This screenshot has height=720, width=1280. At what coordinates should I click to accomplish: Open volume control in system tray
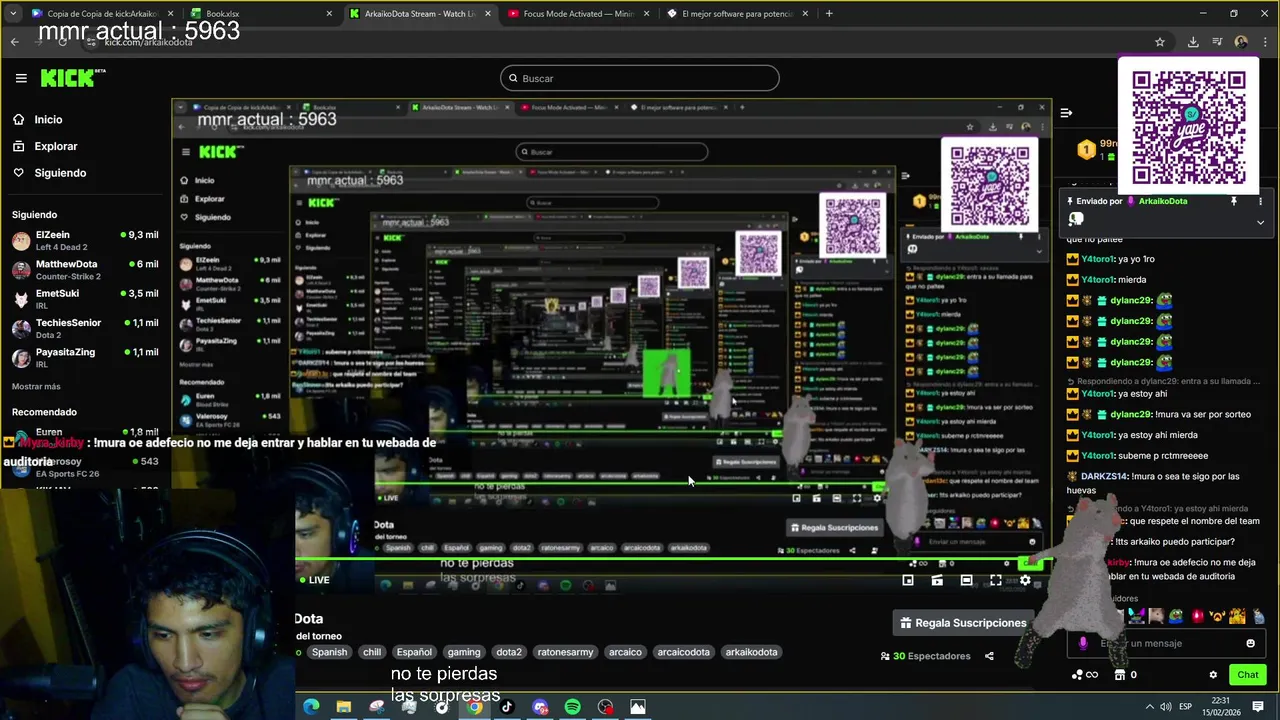tap(1165, 707)
